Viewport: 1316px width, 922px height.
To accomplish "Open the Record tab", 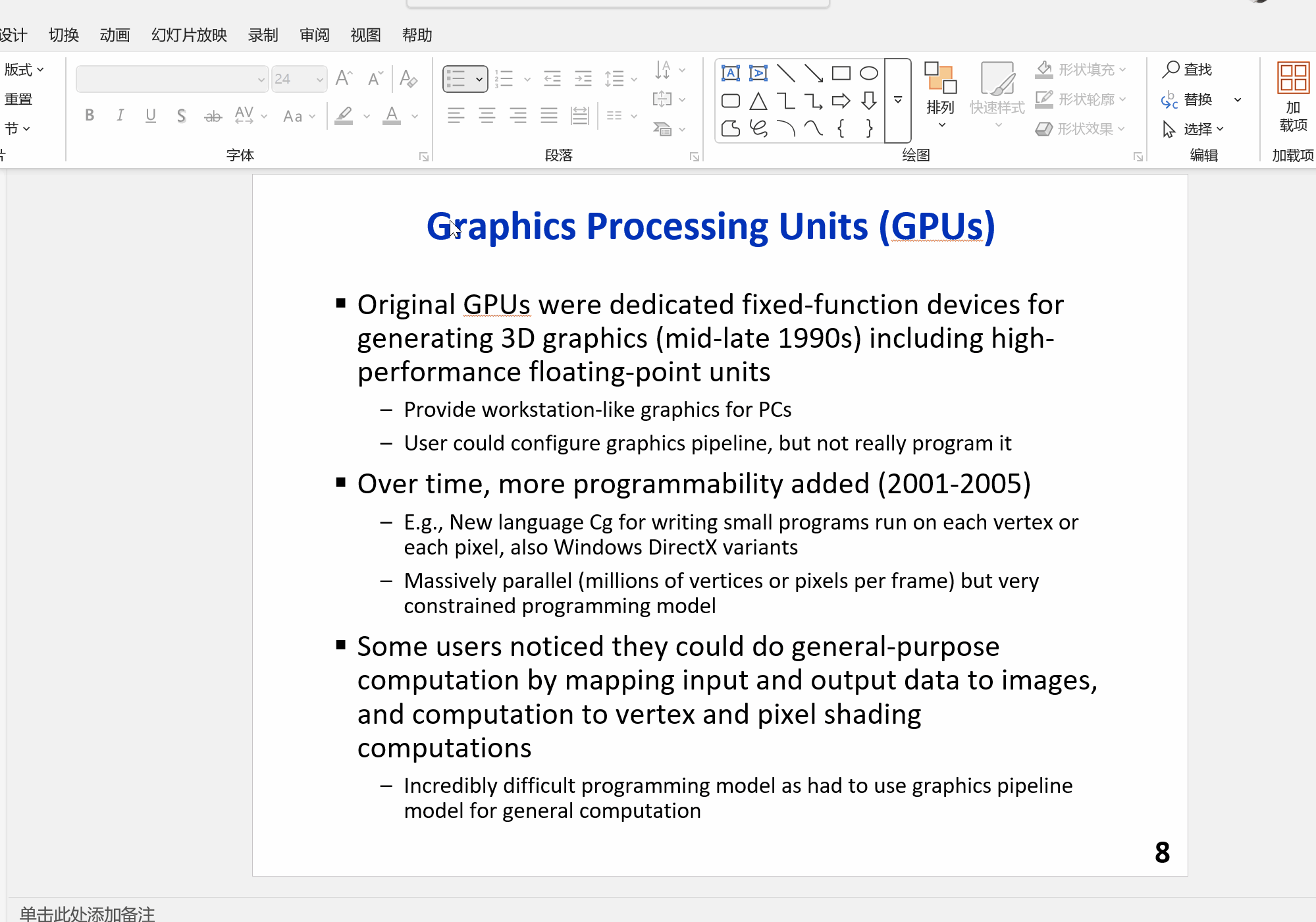I will point(263,35).
